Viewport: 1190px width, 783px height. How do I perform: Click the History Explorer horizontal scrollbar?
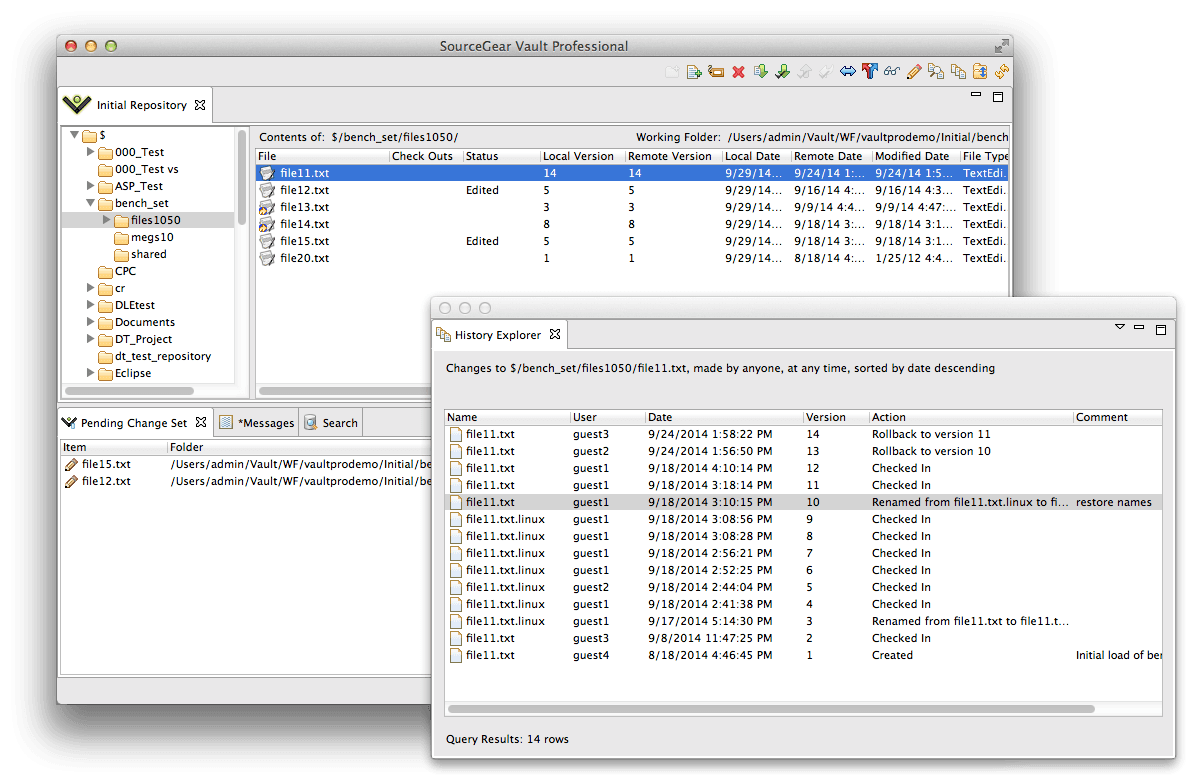coord(771,709)
